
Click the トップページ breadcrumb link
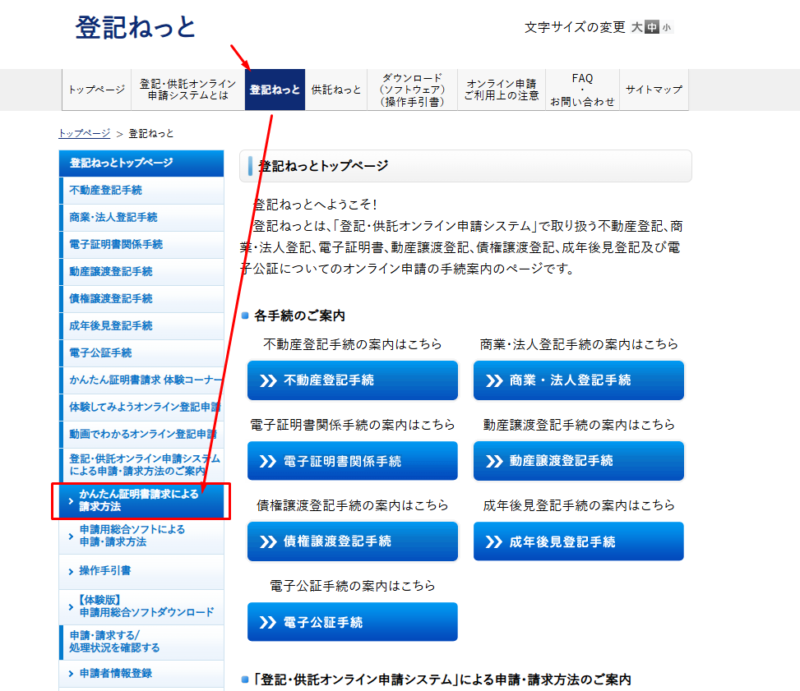coord(84,133)
